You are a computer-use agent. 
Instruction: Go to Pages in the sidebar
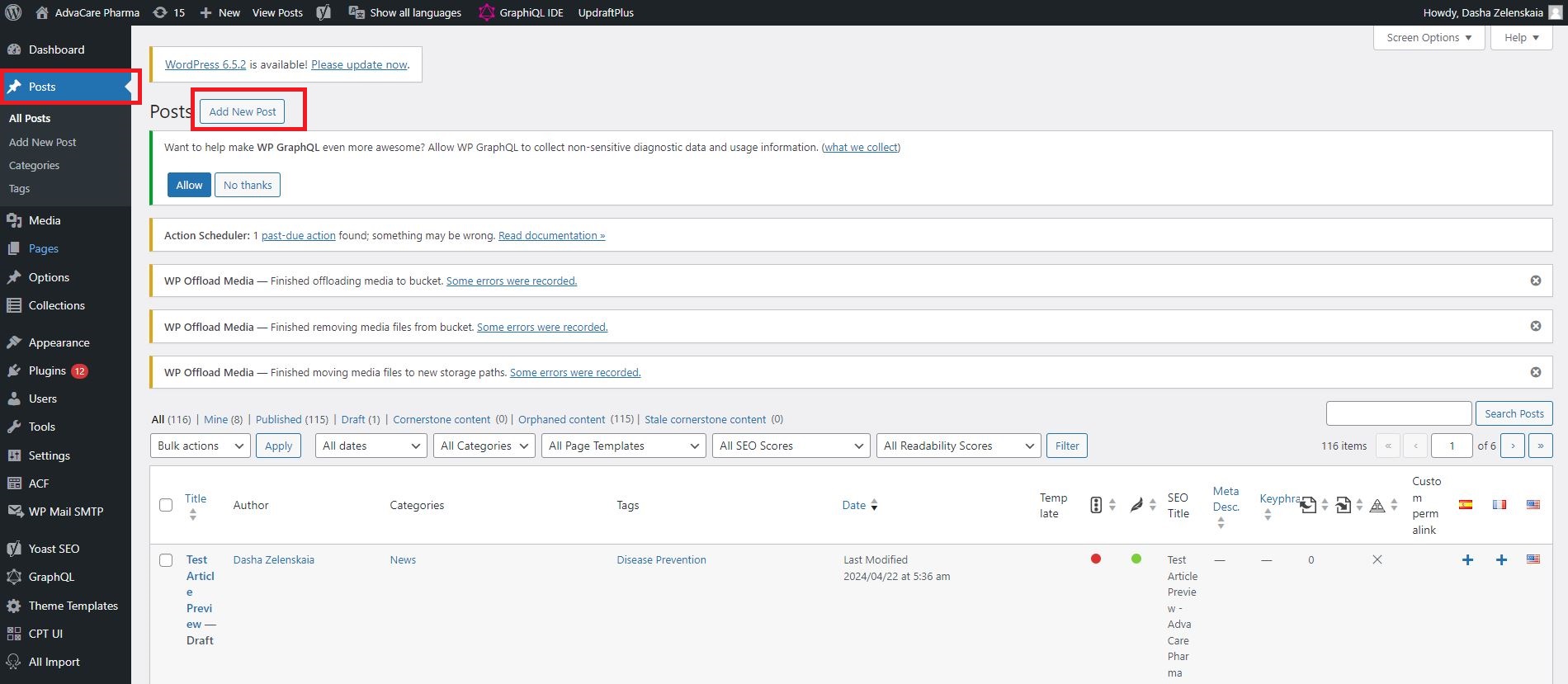(x=44, y=248)
